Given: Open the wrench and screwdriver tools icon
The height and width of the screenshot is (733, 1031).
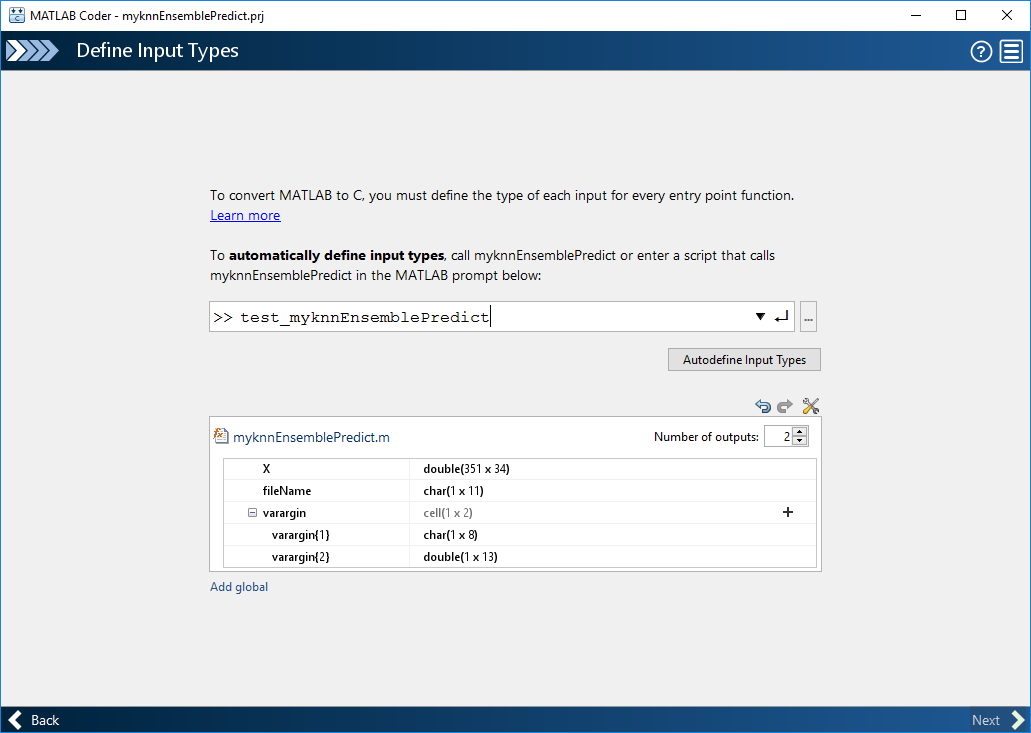Looking at the screenshot, I should point(811,406).
